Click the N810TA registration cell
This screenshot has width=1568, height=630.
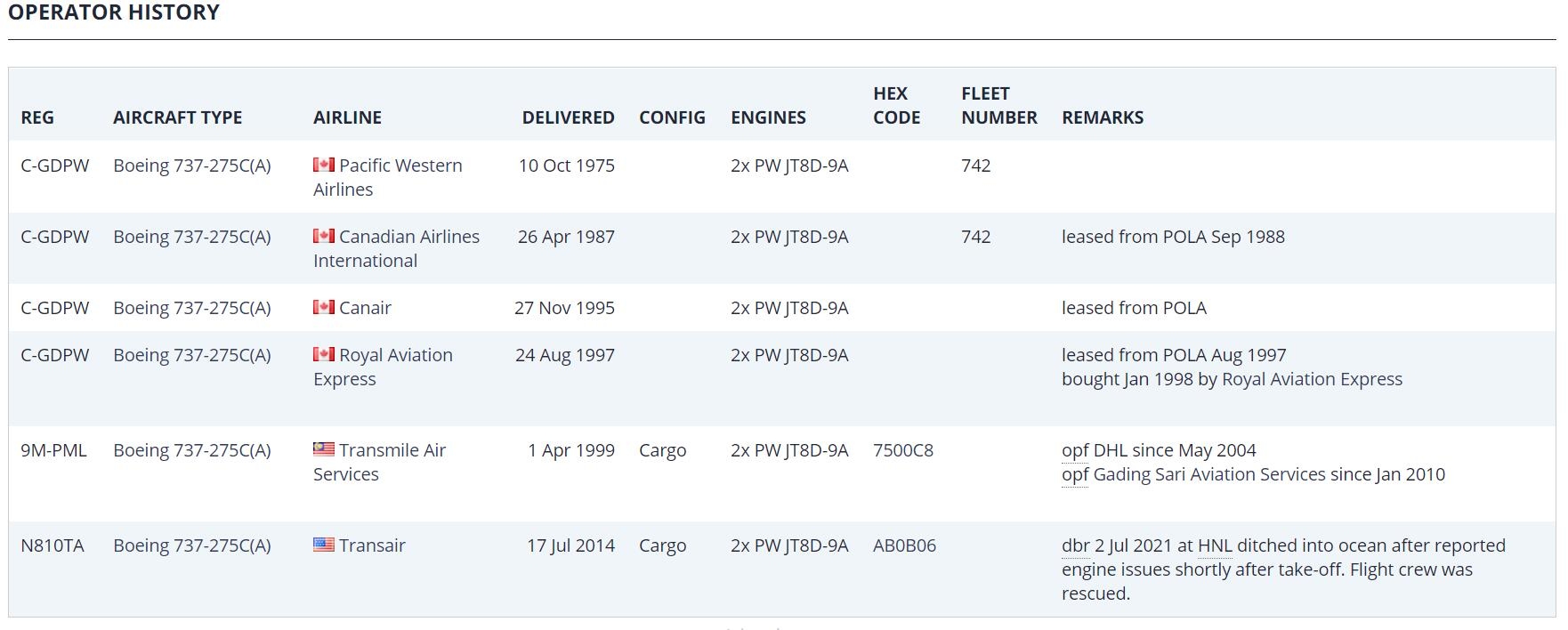53,545
